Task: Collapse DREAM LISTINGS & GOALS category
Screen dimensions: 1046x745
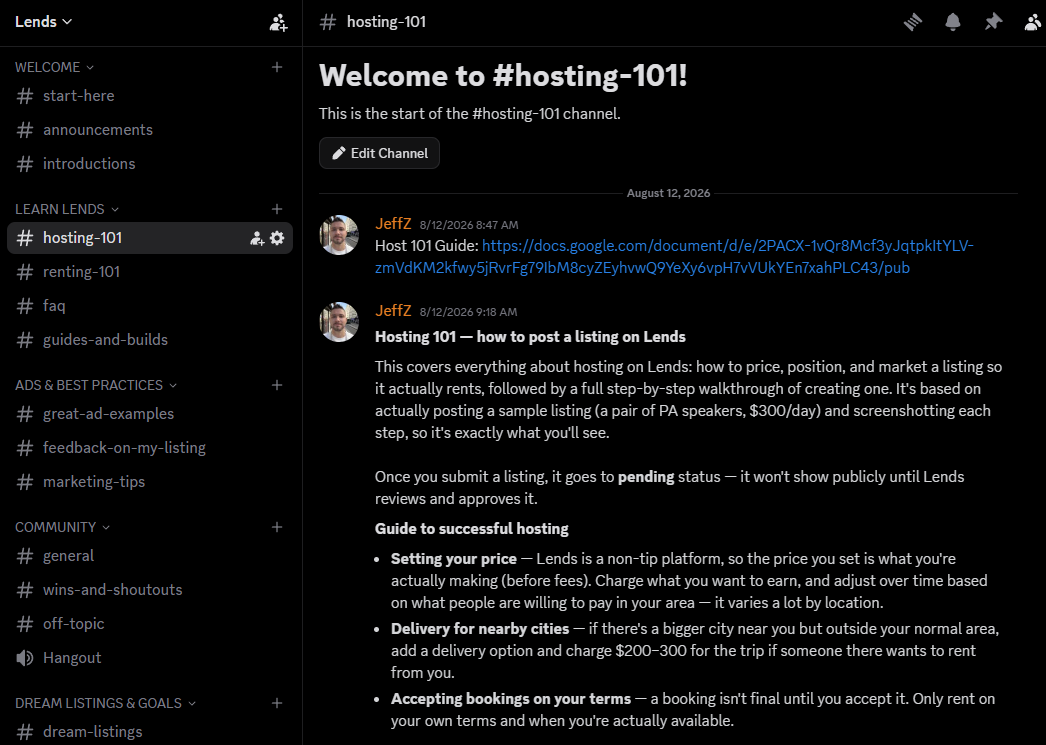Action: point(105,704)
